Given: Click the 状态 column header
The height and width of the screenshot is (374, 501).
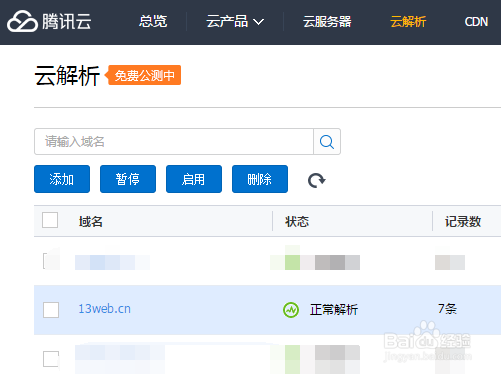Looking at the screenshot, I should click(x=297, y=221).
